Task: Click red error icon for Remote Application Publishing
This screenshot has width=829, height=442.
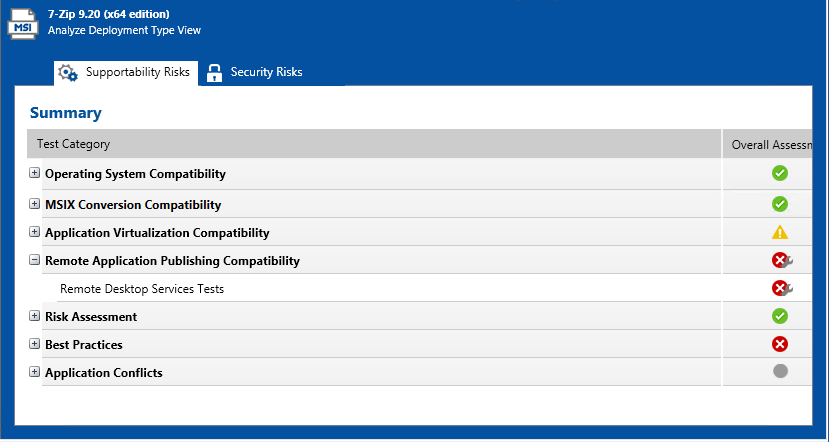Action: tap(780, 260)
